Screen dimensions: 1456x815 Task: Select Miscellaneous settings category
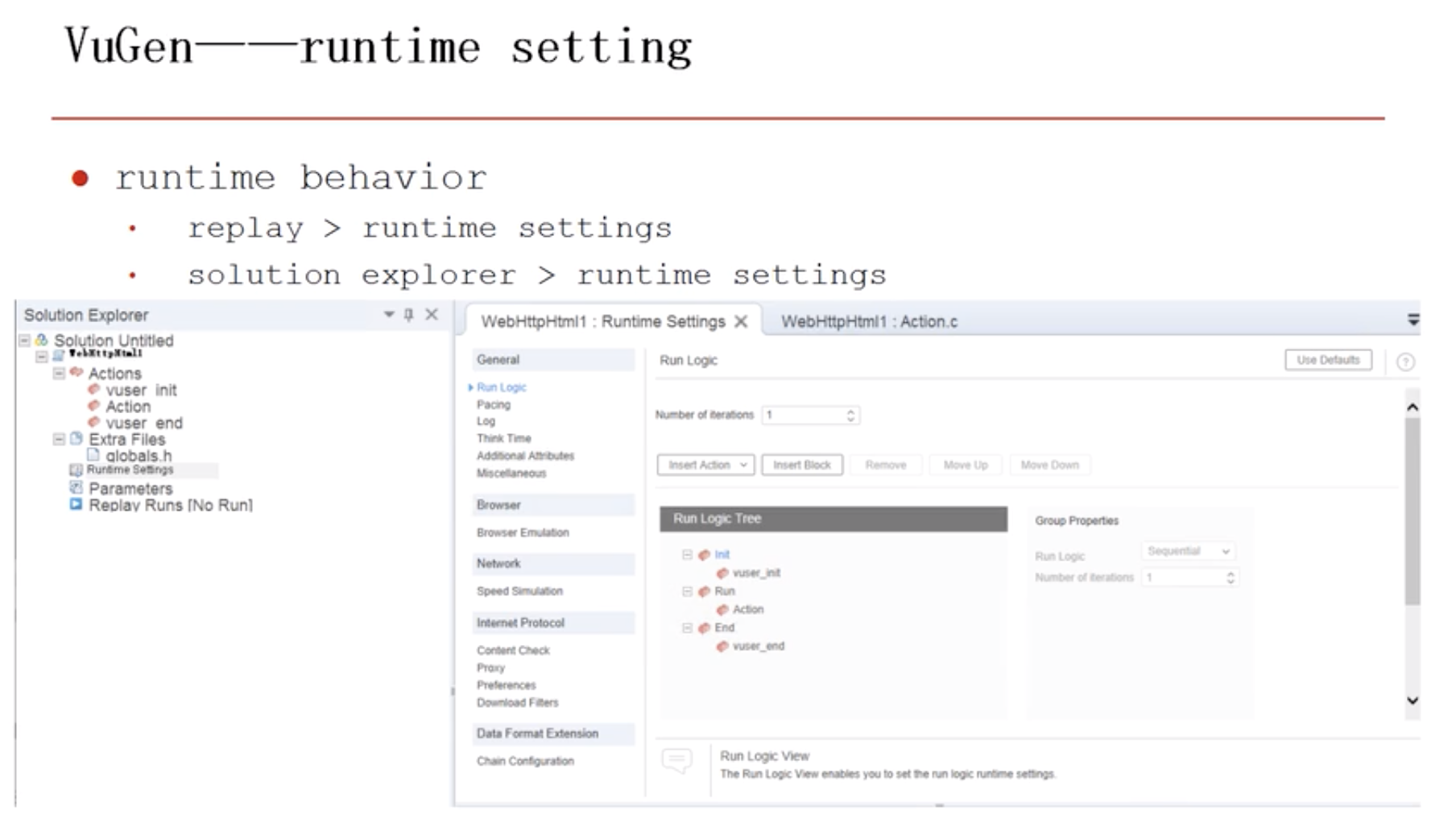[x=511, y=474]
